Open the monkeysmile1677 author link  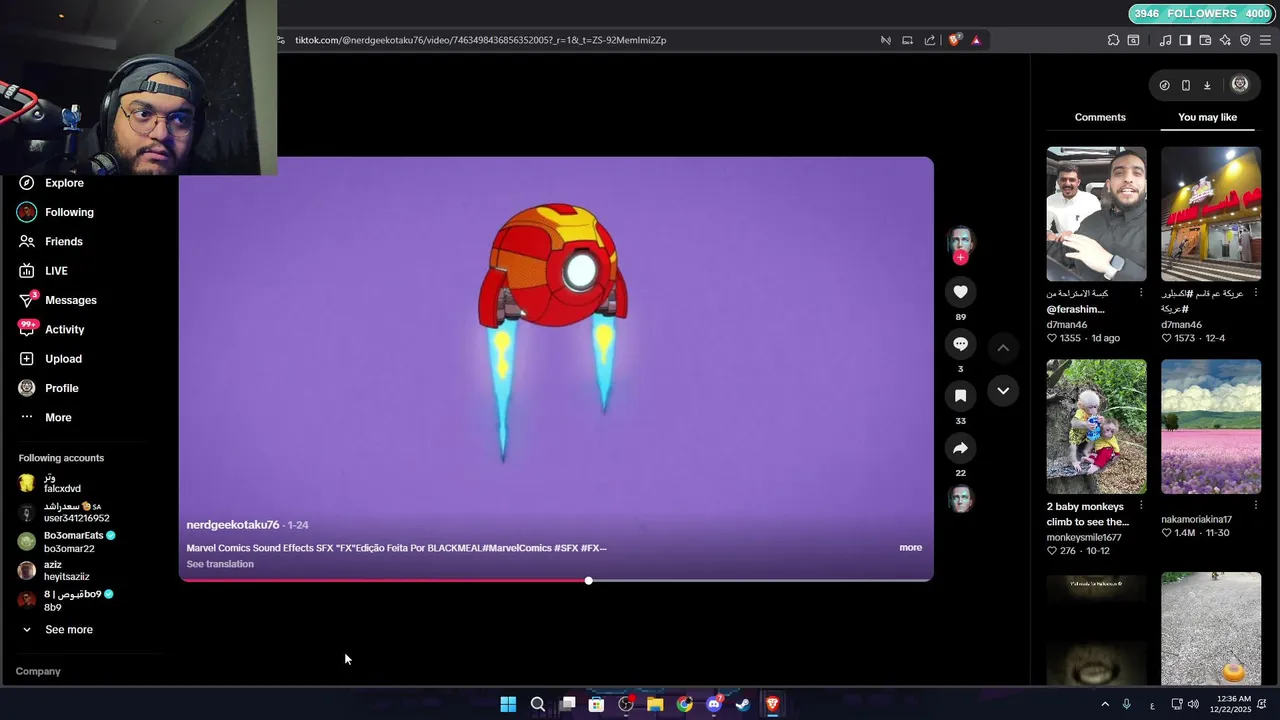[x=1084, y=537]
